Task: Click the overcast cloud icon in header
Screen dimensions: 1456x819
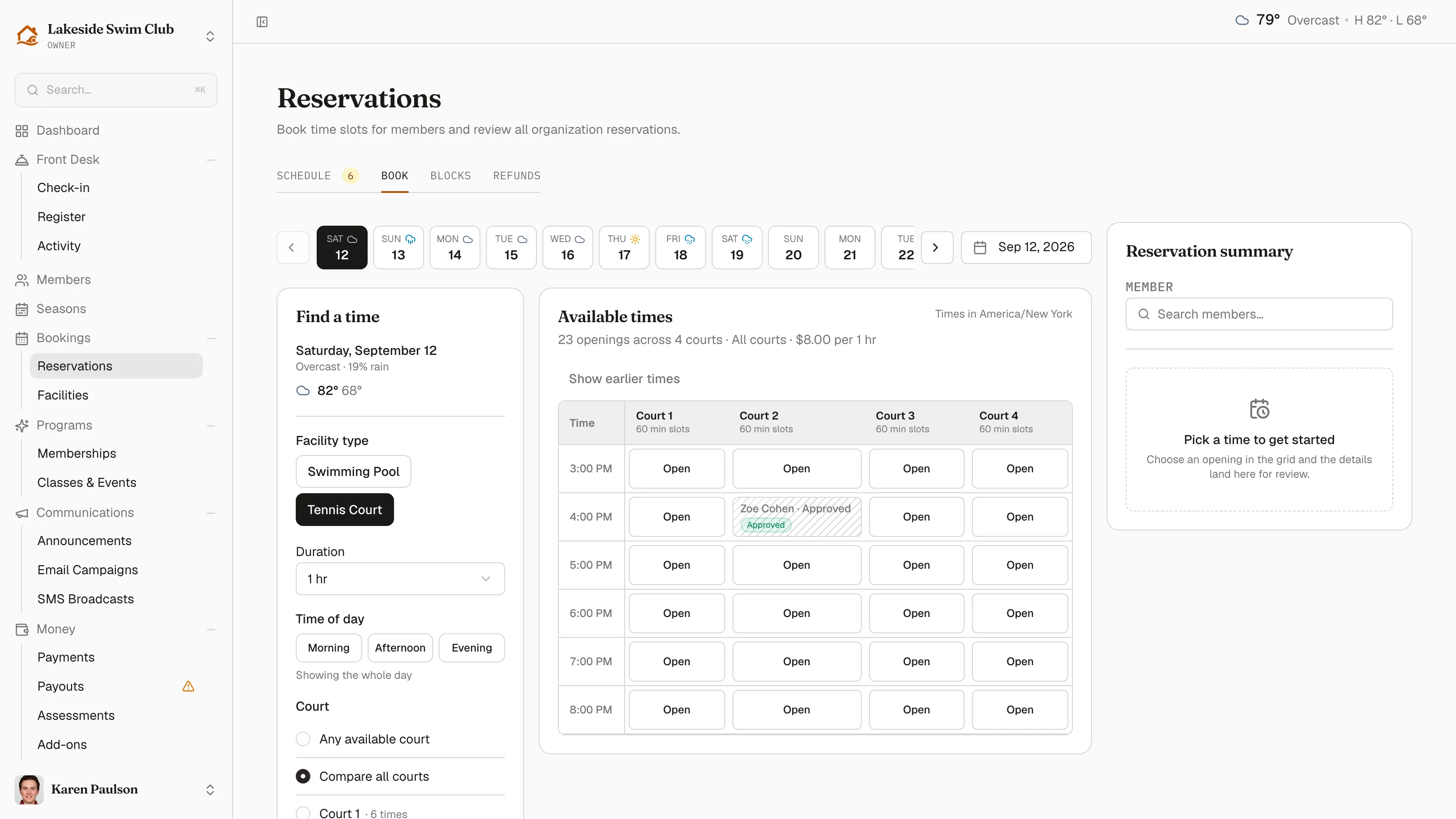Action: [1242, 20]
